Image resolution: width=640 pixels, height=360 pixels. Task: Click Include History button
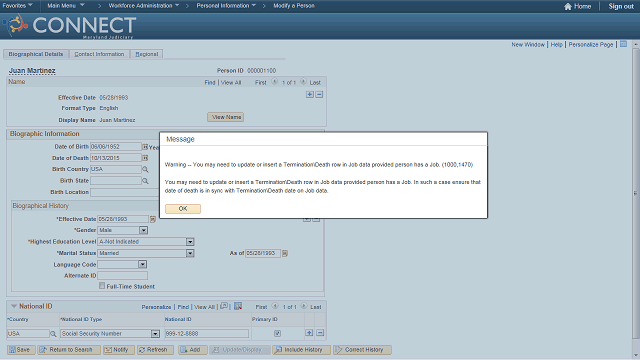(301, 350)
